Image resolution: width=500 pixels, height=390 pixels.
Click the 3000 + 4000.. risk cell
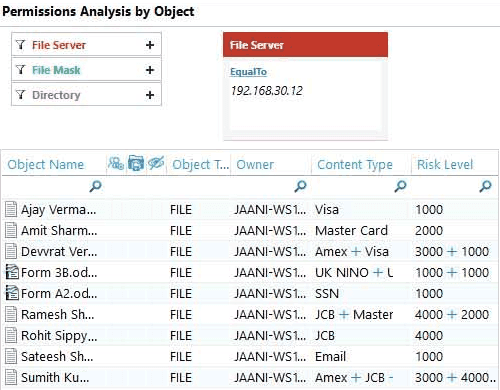point(455,378)
